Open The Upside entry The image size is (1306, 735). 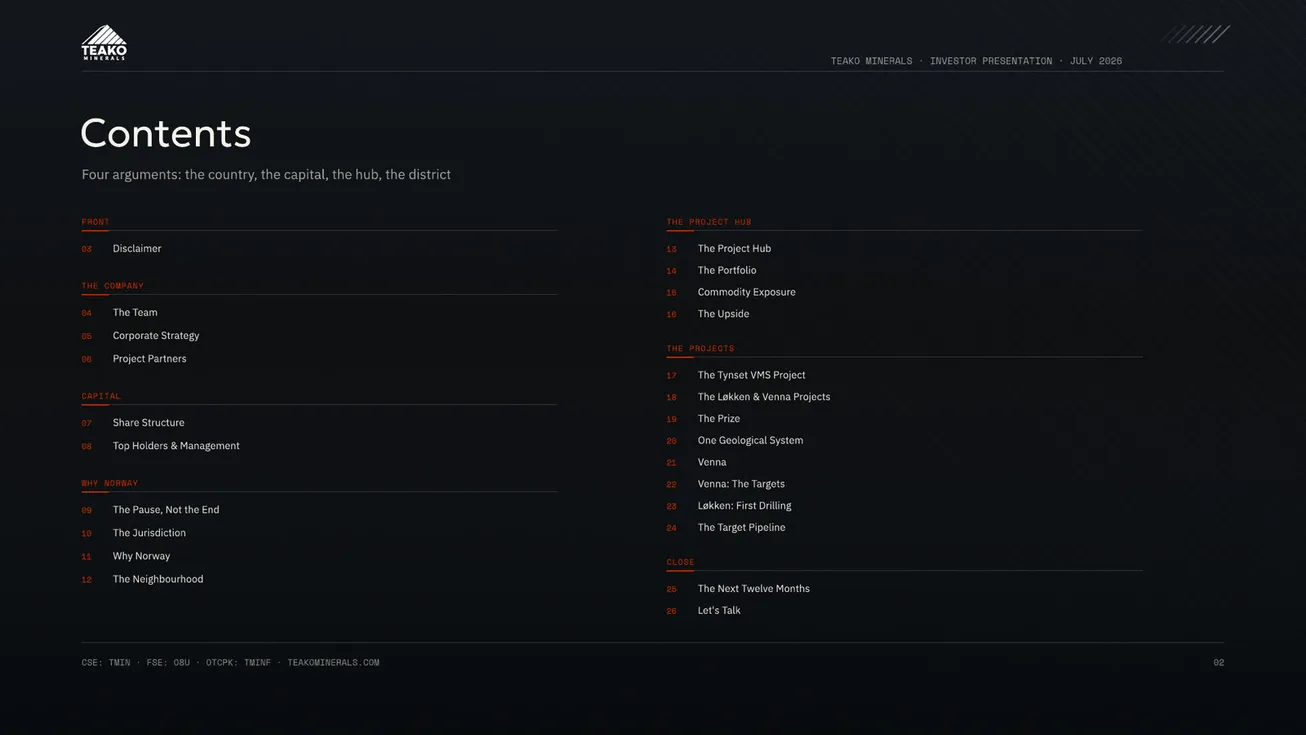[723, 314]
